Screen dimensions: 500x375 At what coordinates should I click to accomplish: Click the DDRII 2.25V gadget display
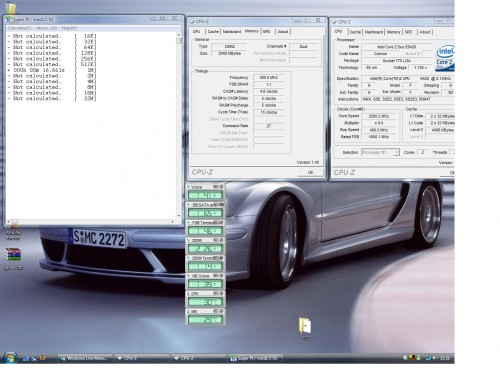(205, 248)
